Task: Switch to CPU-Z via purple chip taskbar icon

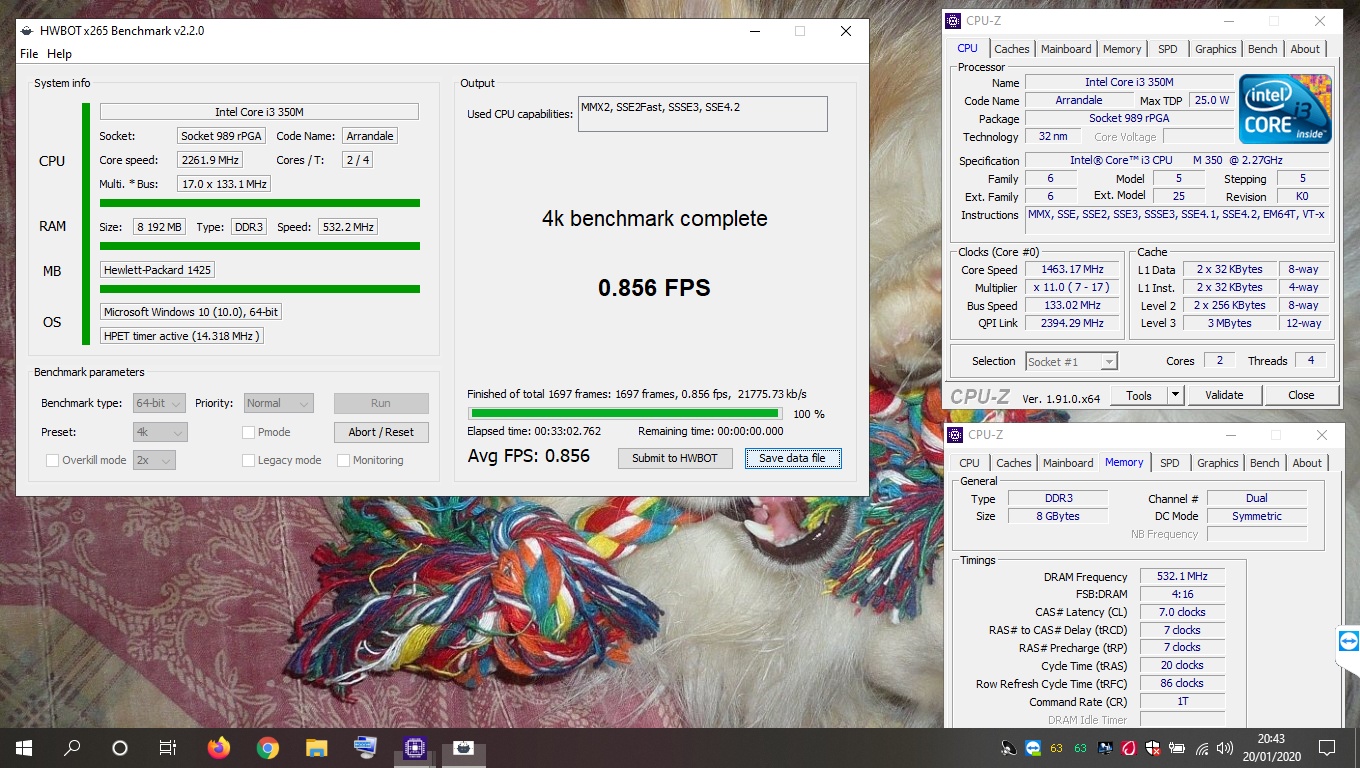Action: 414,747
